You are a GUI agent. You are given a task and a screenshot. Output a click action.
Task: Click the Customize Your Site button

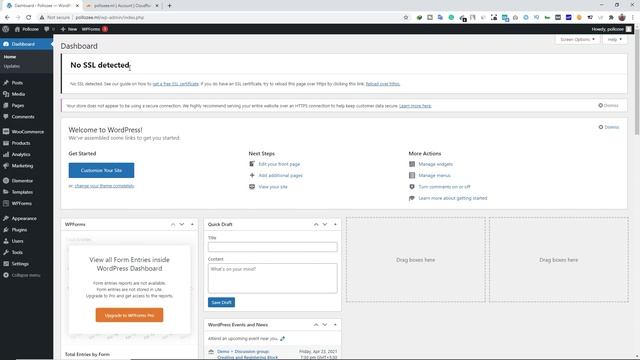pyautogui.click(x=101, y=170)
